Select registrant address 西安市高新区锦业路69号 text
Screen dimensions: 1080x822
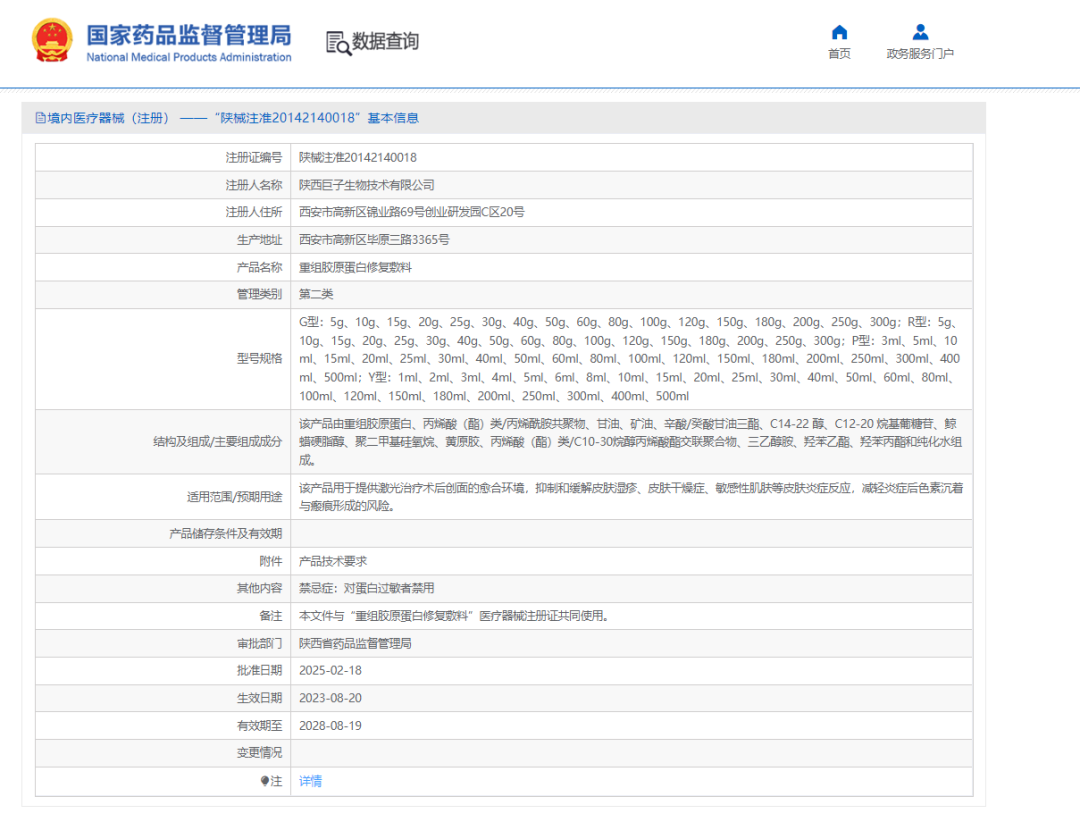pos(411,212)
